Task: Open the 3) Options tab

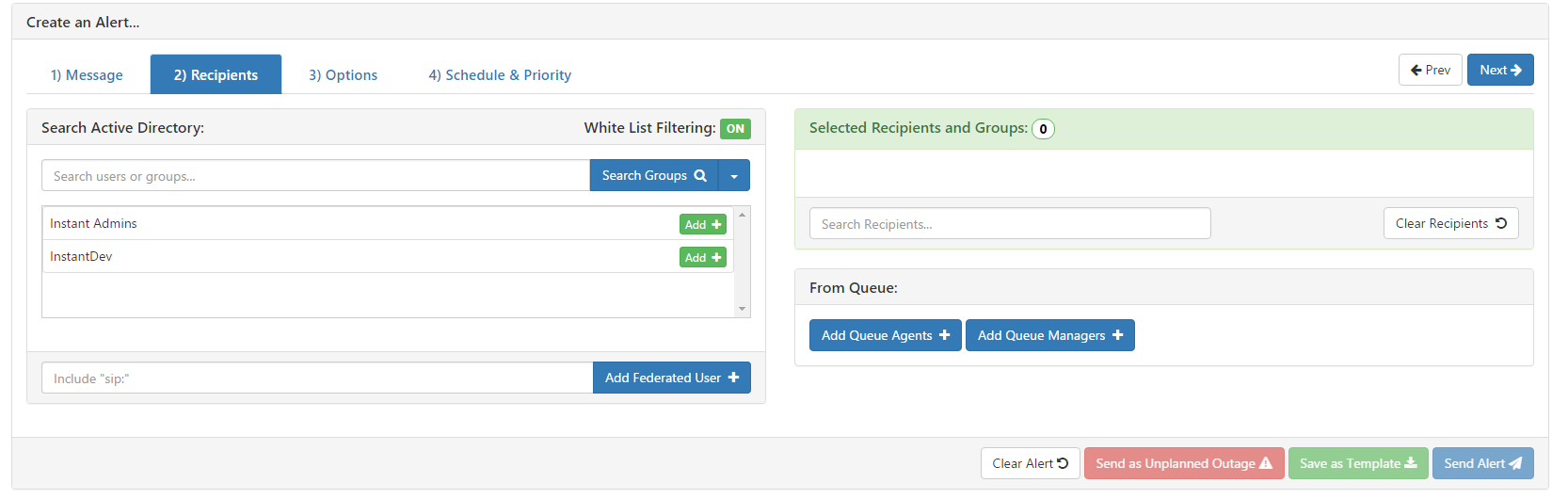Action: tap(344, 75)
